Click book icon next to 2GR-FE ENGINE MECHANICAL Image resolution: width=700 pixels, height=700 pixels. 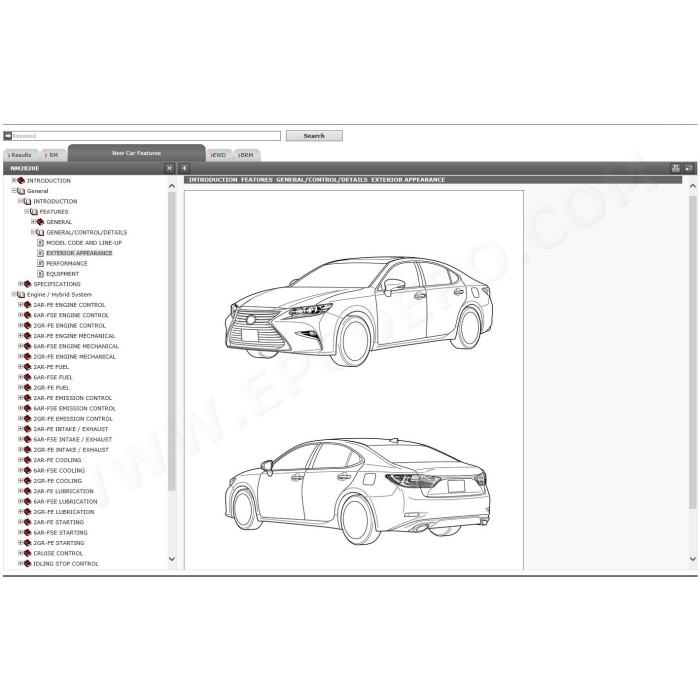(27, 357)
